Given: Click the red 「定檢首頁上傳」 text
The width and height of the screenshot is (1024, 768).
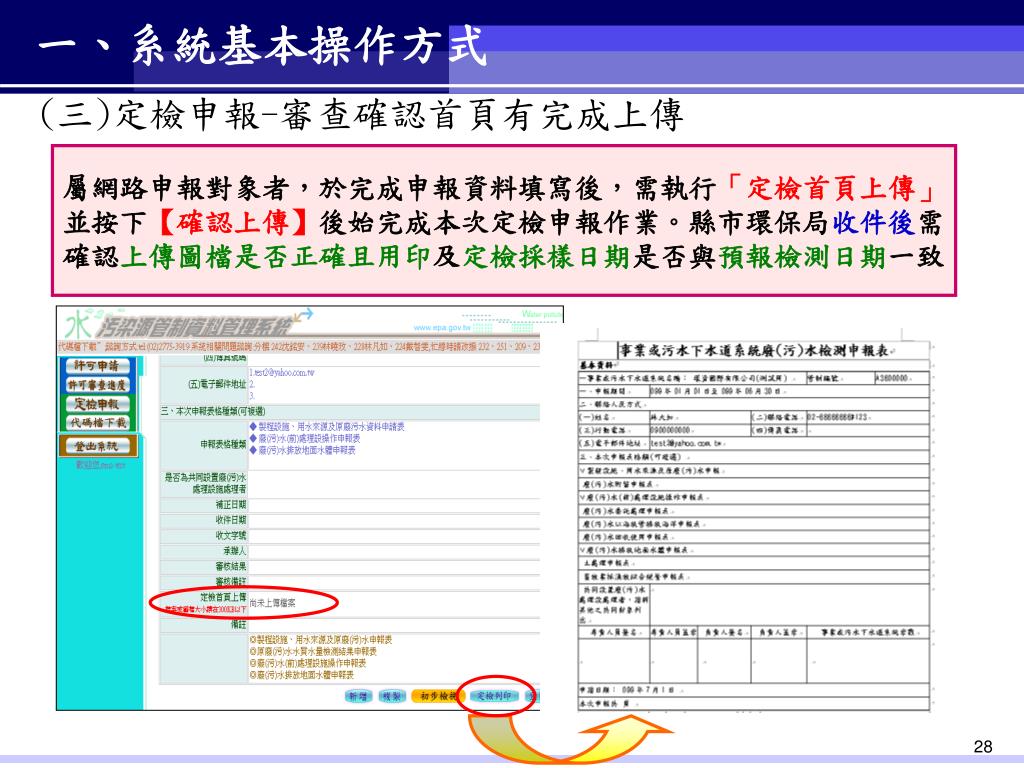Looking at the screenshot, I should pos(830,189).
